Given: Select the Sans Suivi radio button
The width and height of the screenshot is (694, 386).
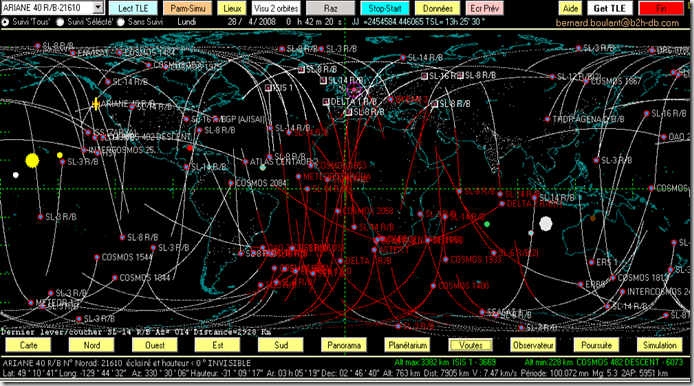Looking at the screenshot, I should click(120, 22).
